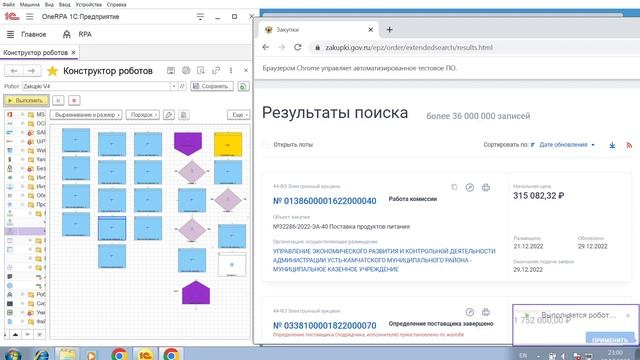Open Internet Explorer from the taskbar

pos(41,354)
